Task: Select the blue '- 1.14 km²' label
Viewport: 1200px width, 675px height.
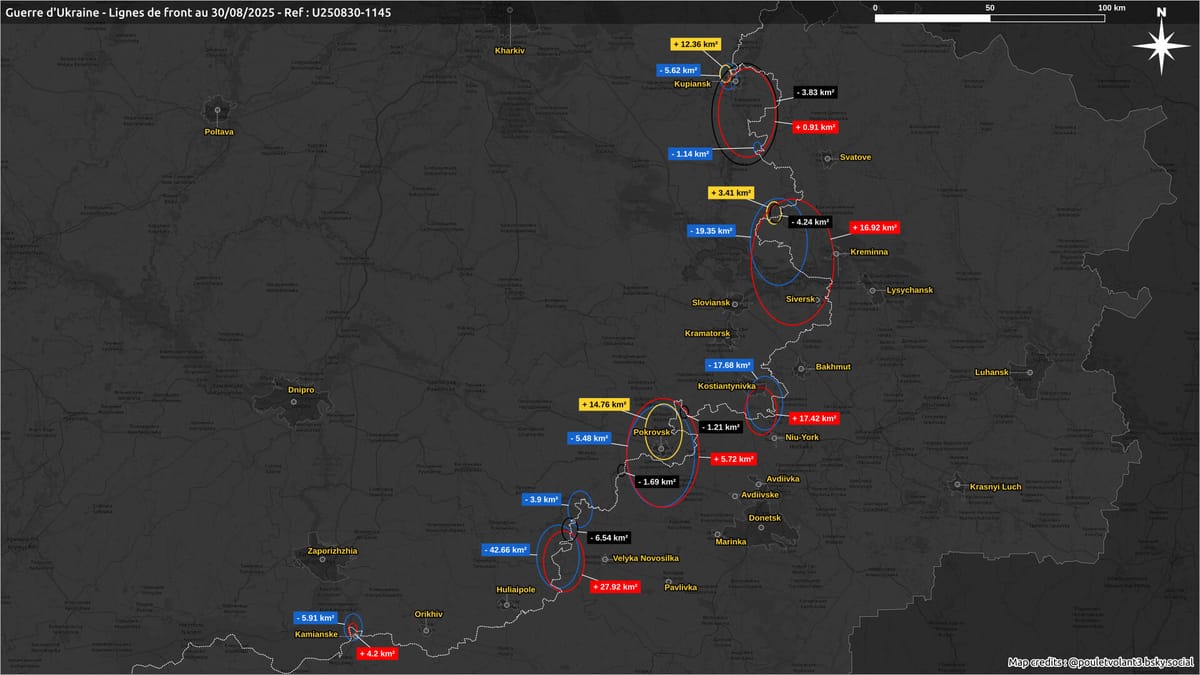Action: point(690,154)
